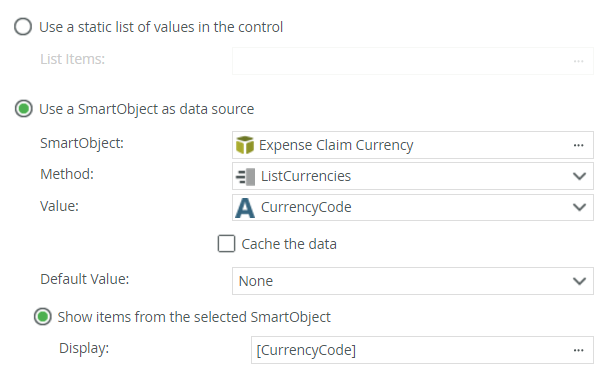Click the CurrencyCode text type 'A' icon

pos(245,208)
